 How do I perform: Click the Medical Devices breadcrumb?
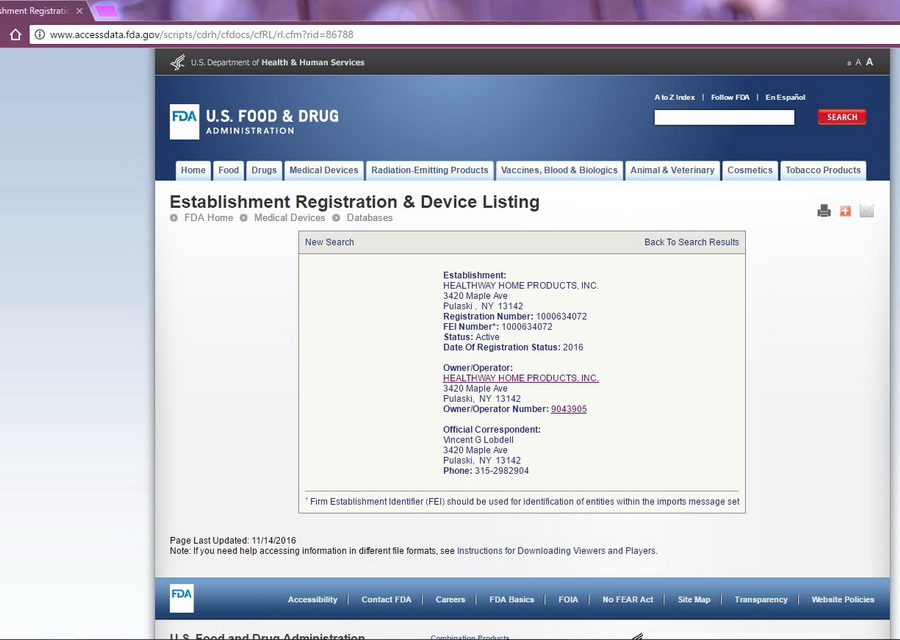289,218
